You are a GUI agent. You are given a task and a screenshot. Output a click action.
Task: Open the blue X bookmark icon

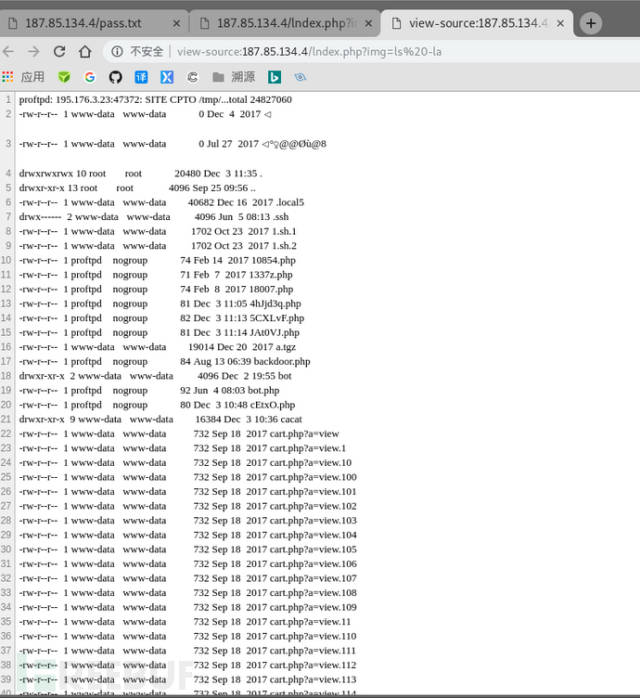(167, 77)
